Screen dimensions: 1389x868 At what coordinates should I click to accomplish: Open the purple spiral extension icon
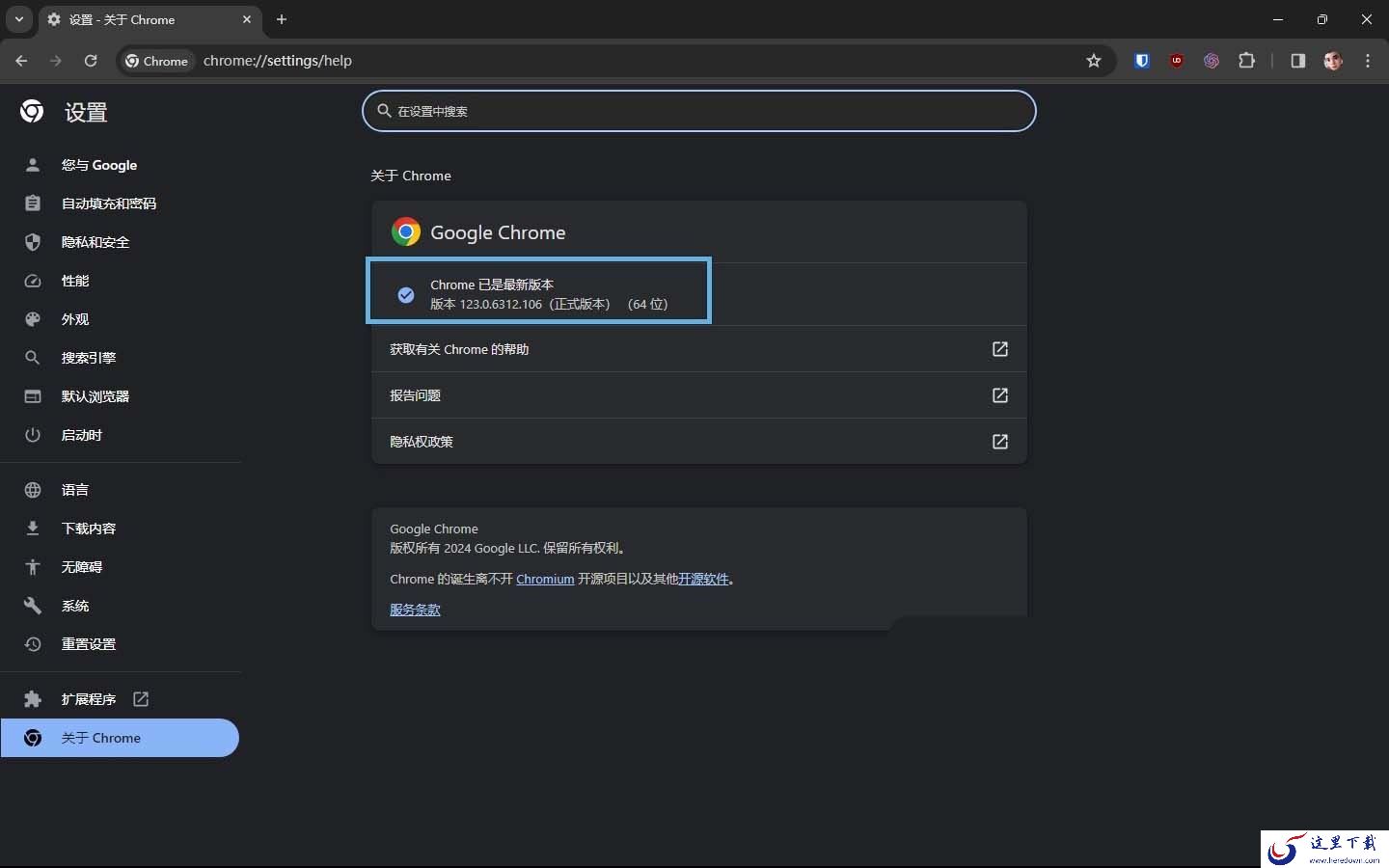coord(1212,61)
